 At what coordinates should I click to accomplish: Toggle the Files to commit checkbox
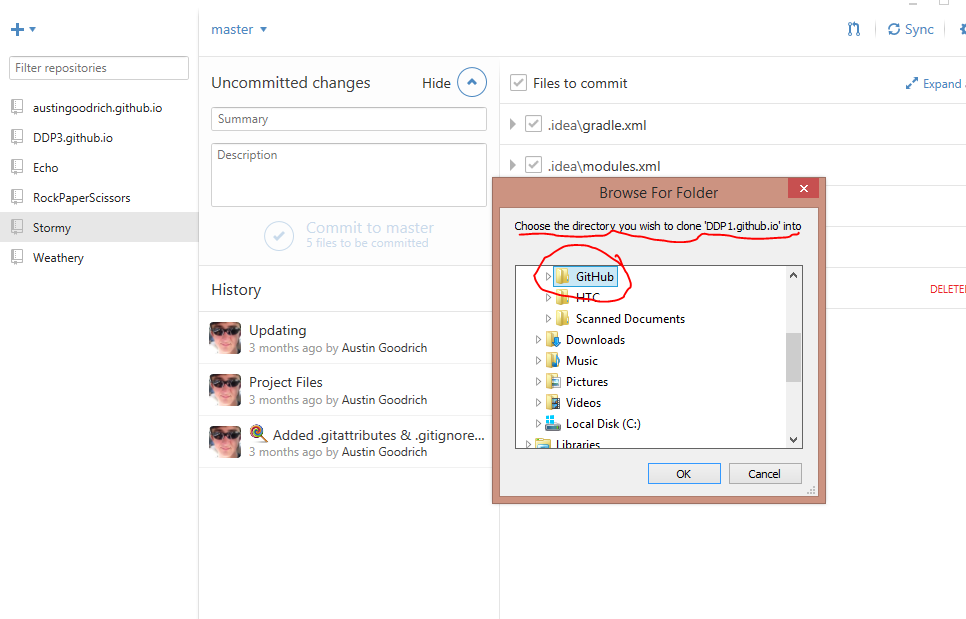click(518, 83)
